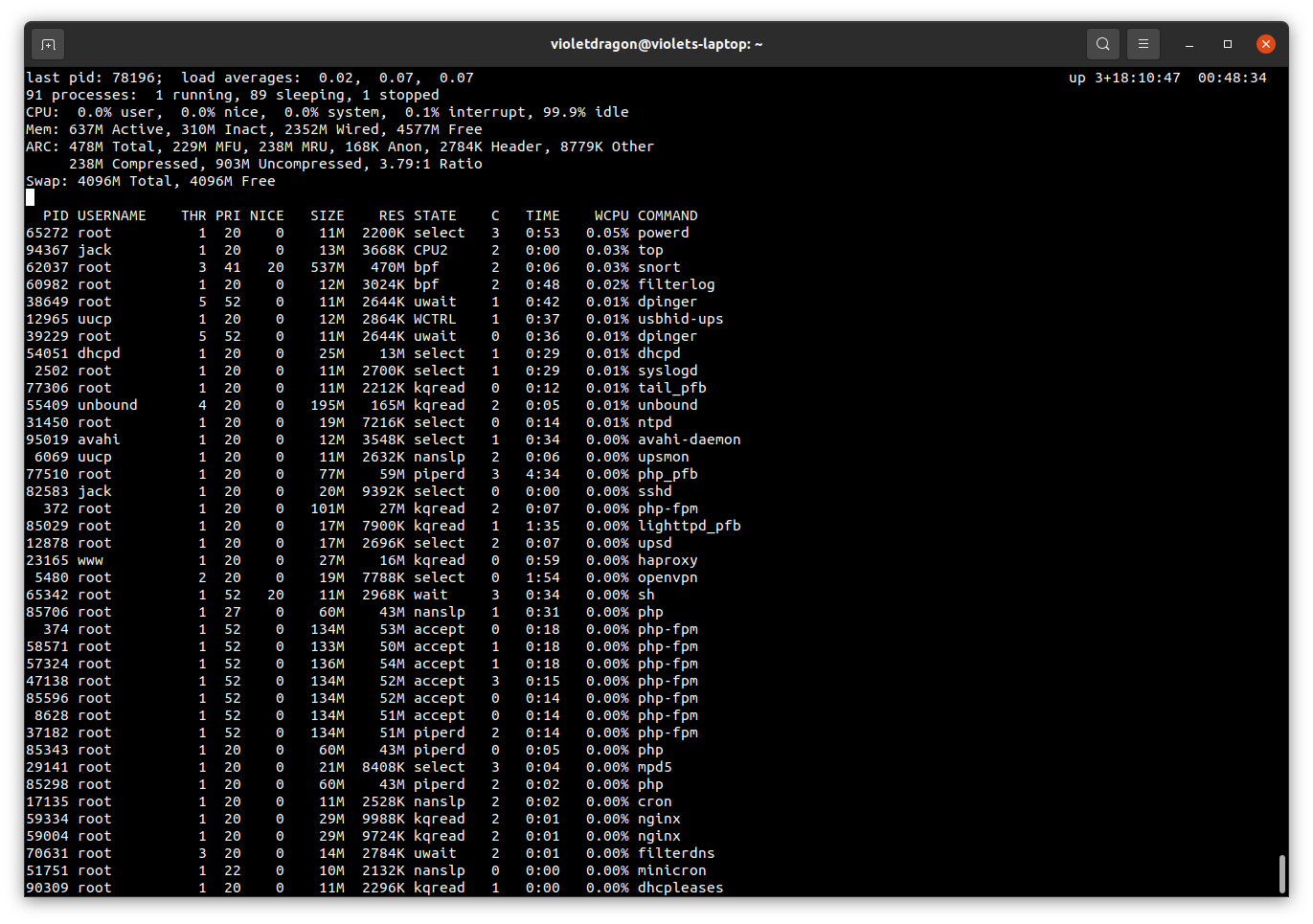
Task: Click the WCPU column header
Action: [612, 215]
